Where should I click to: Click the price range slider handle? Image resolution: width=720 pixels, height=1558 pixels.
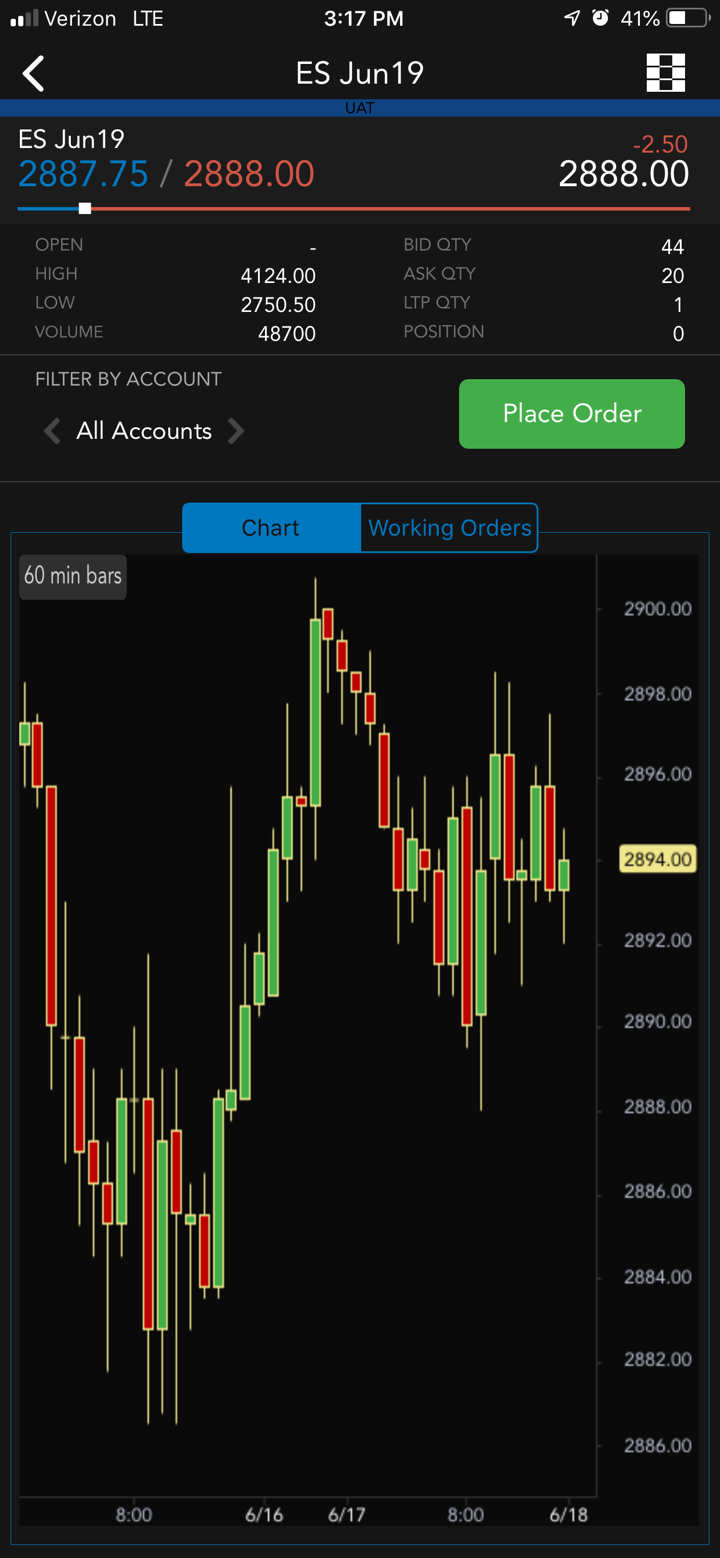point(85,208)
